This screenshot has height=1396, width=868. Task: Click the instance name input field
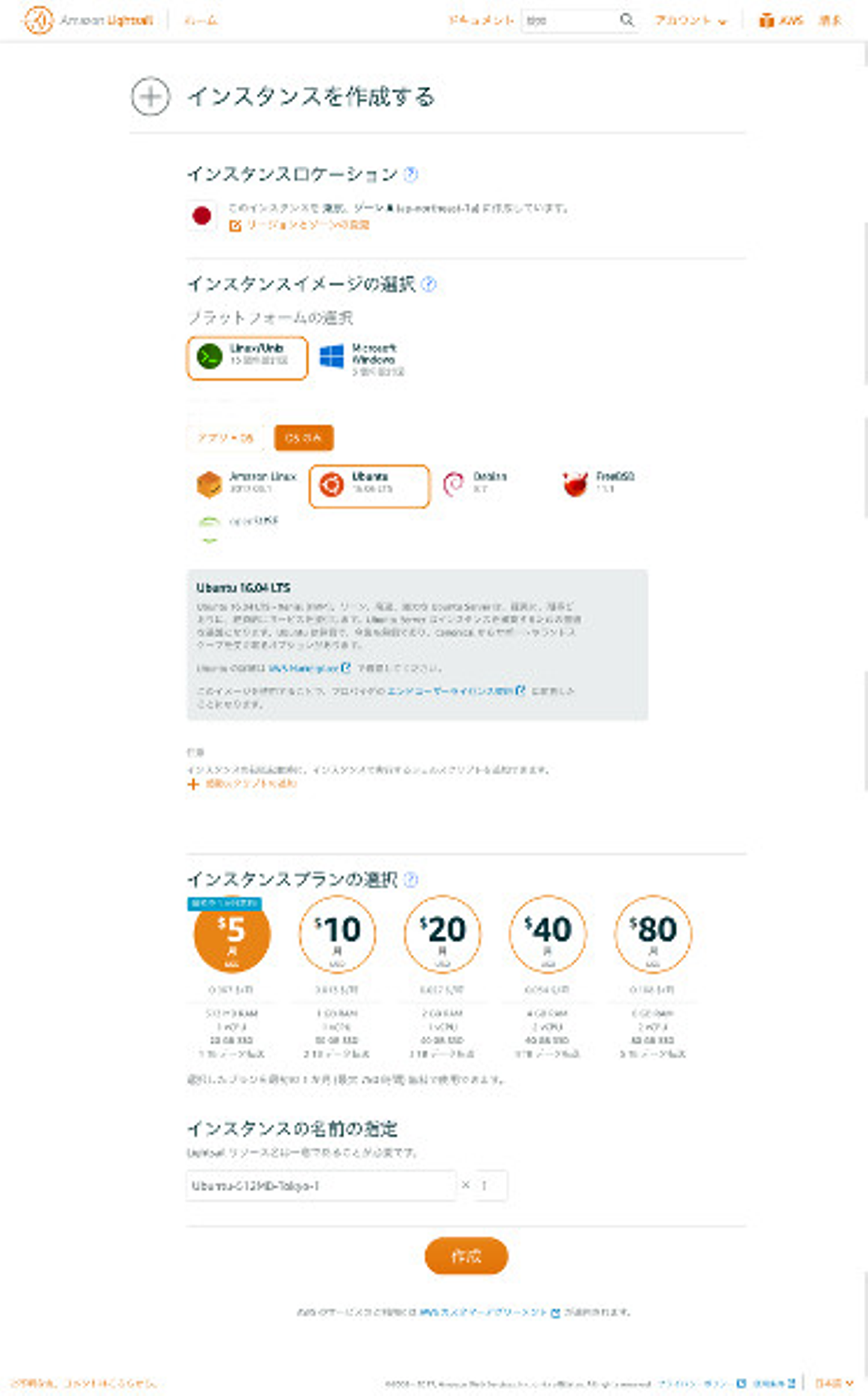pos(321,1186)
